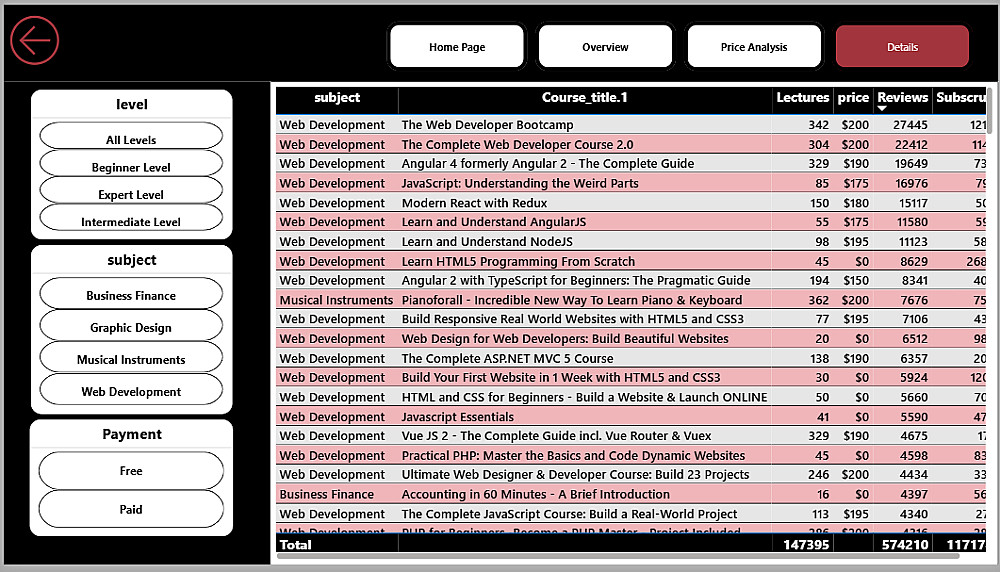Toggle the Beginner Level slicer
Screen dimensions: 1000x572
[131, 163]
